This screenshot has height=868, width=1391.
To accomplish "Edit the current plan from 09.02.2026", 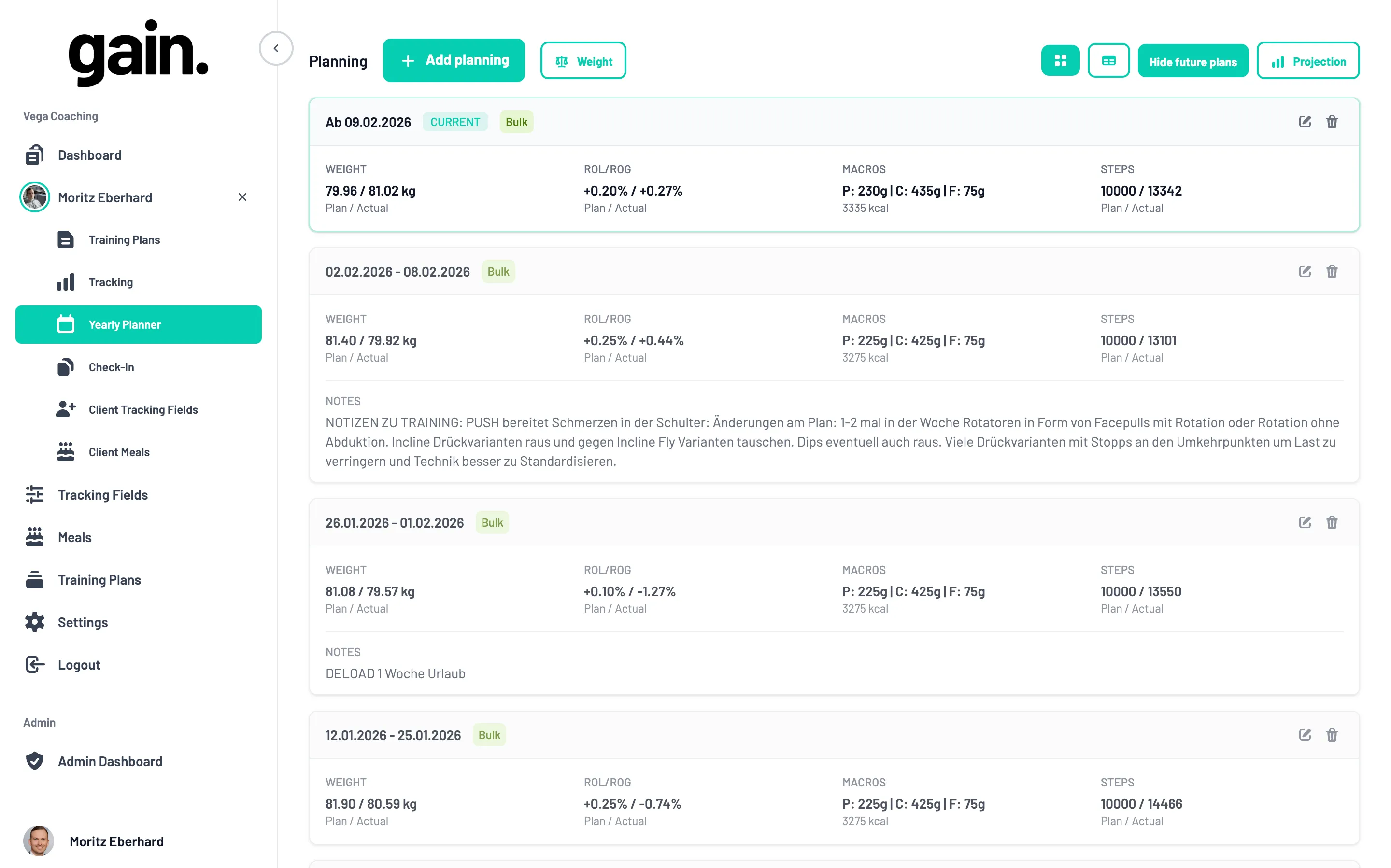I will pos(1304,122).
